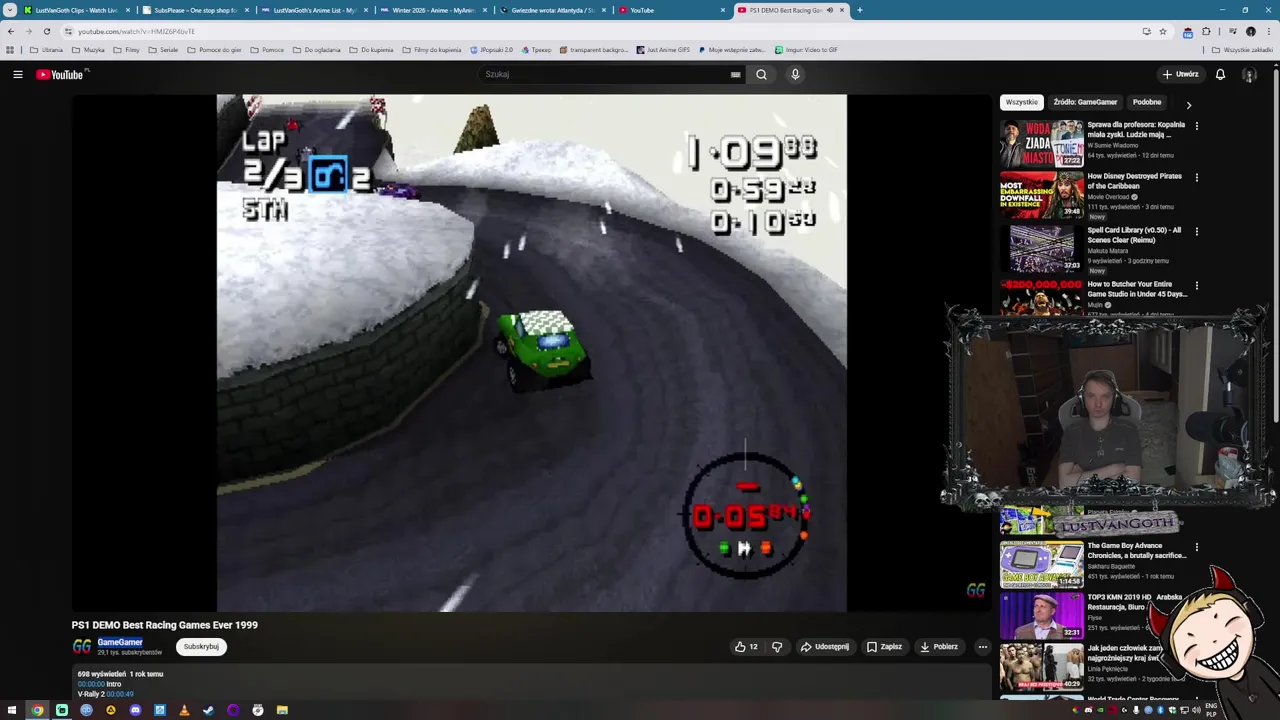Select the Podobne filter chip
Screen dimensions: 1280x720
click(1147, 102)
